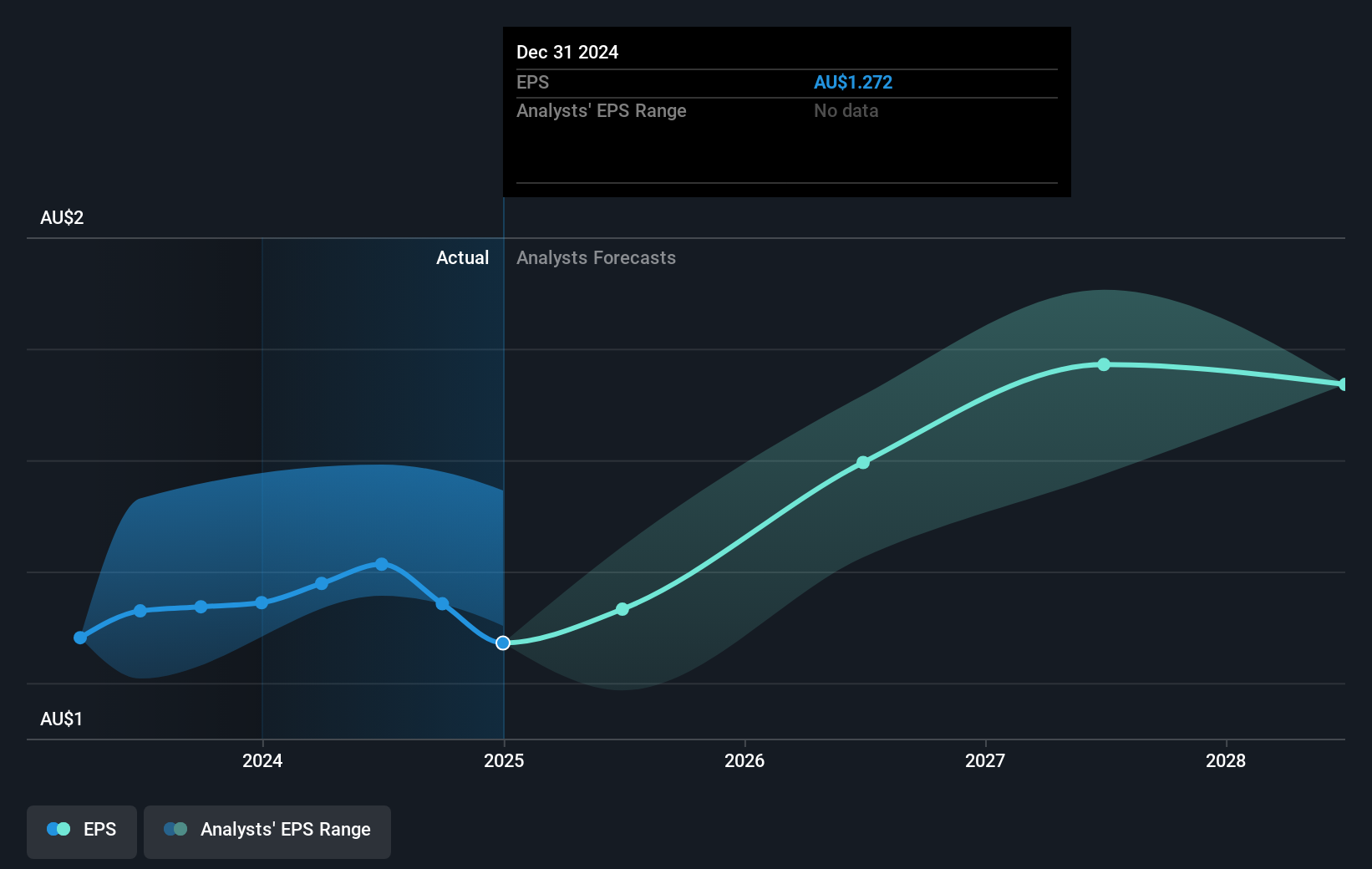This screenshot has width=1372, height=869.
Task: Select the Dec 31 2024 EPS data point
Action: 503,643
